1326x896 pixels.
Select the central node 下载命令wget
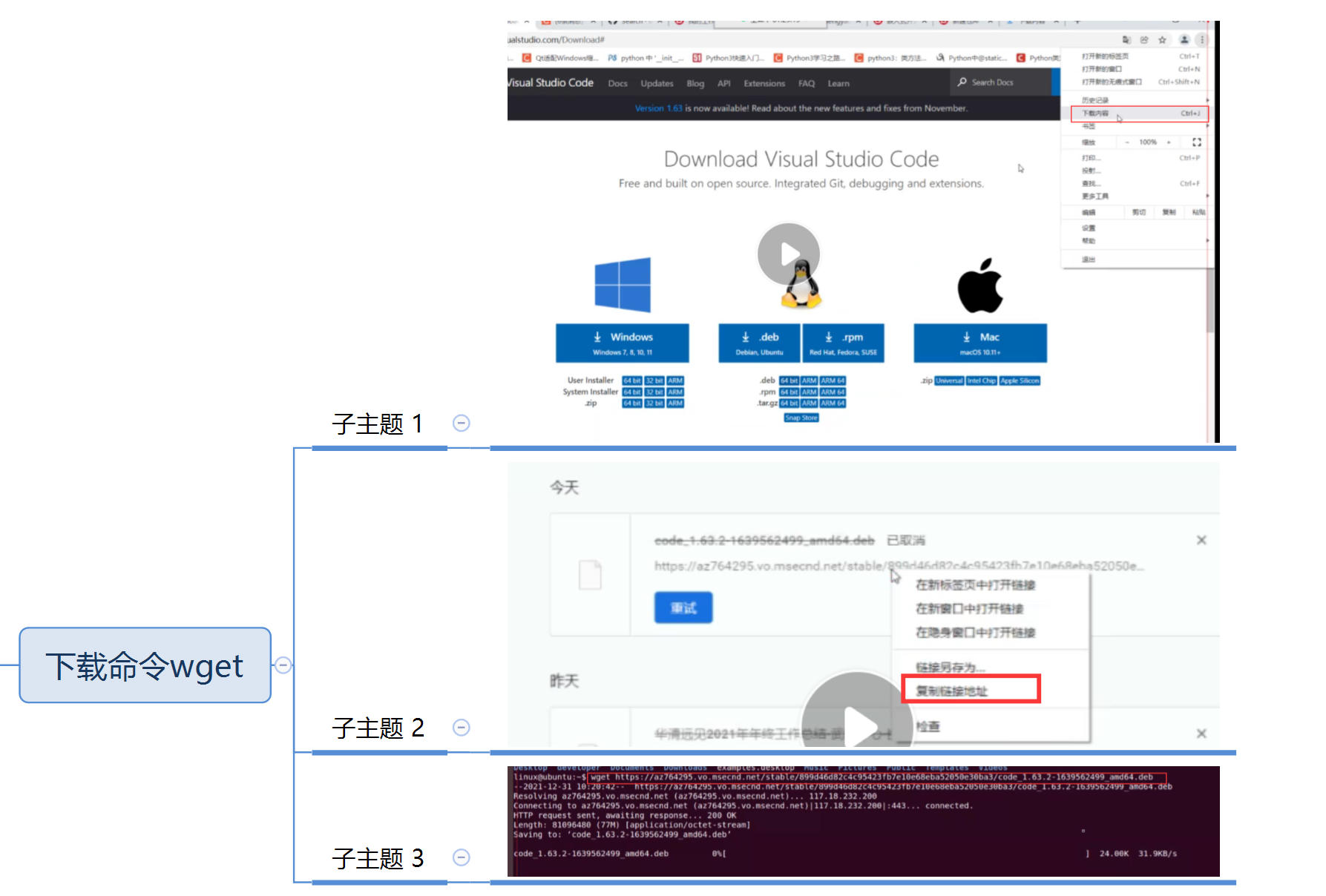click(145, 665)
